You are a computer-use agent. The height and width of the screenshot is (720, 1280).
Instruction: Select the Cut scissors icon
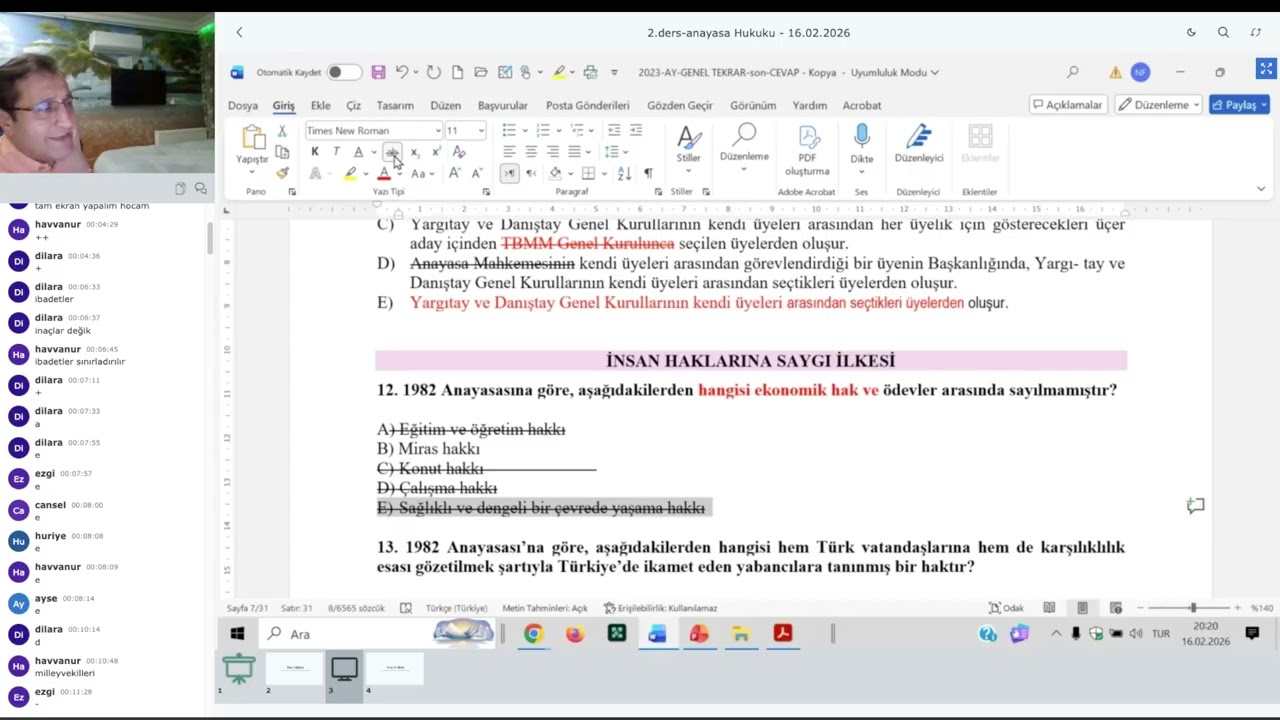(282, 131)
